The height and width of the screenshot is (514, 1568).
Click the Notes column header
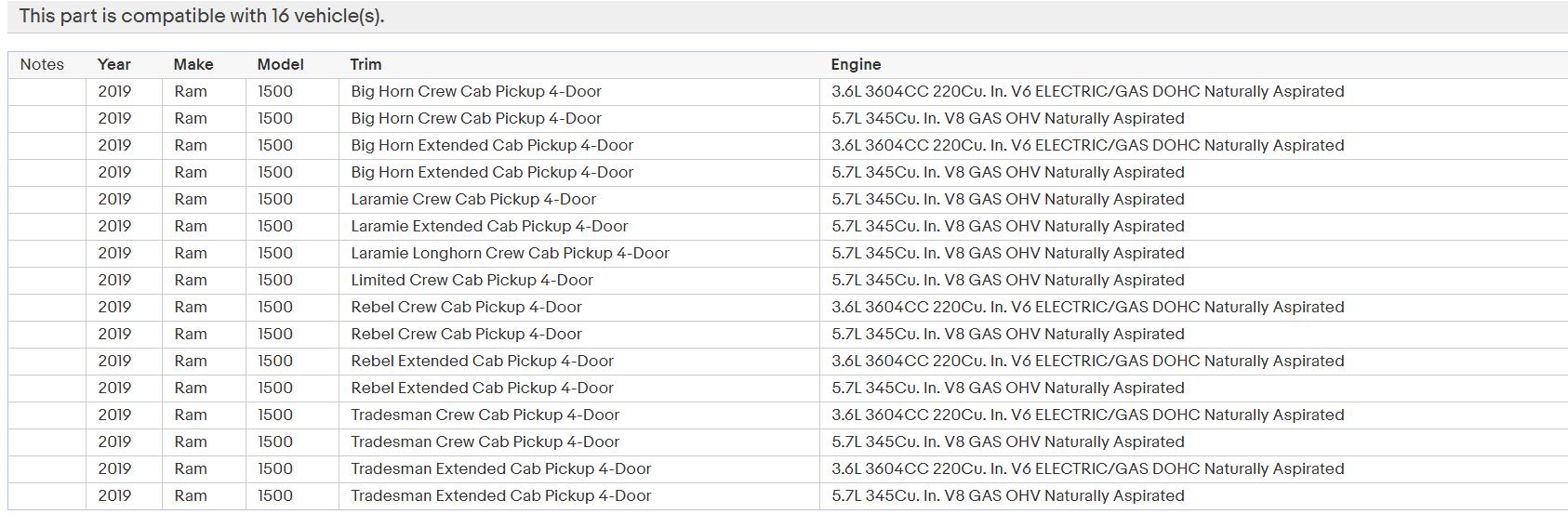[x=42, y=64]
